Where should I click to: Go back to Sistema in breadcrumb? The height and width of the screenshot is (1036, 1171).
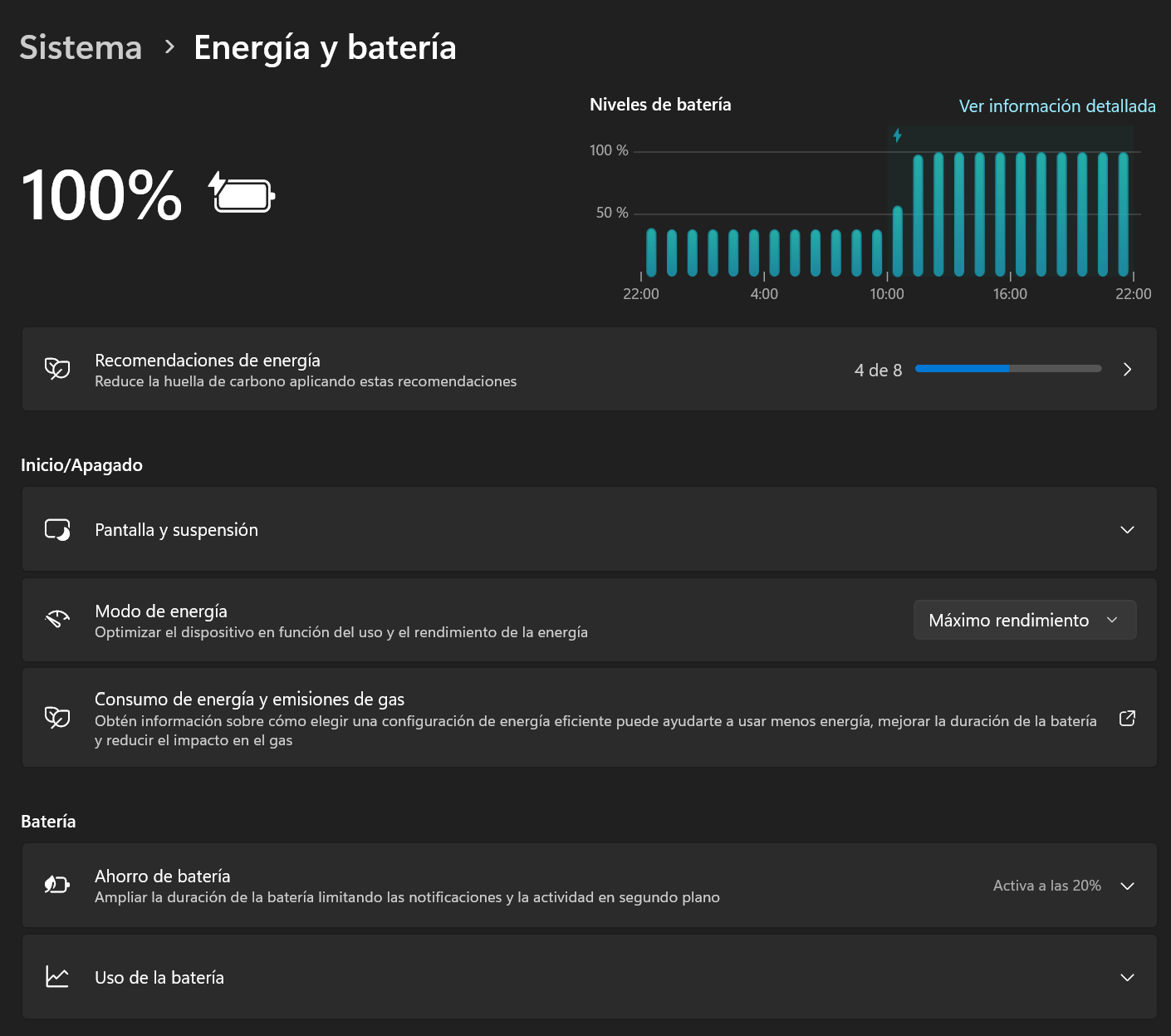pyautogui.click(x=81, y=47)
